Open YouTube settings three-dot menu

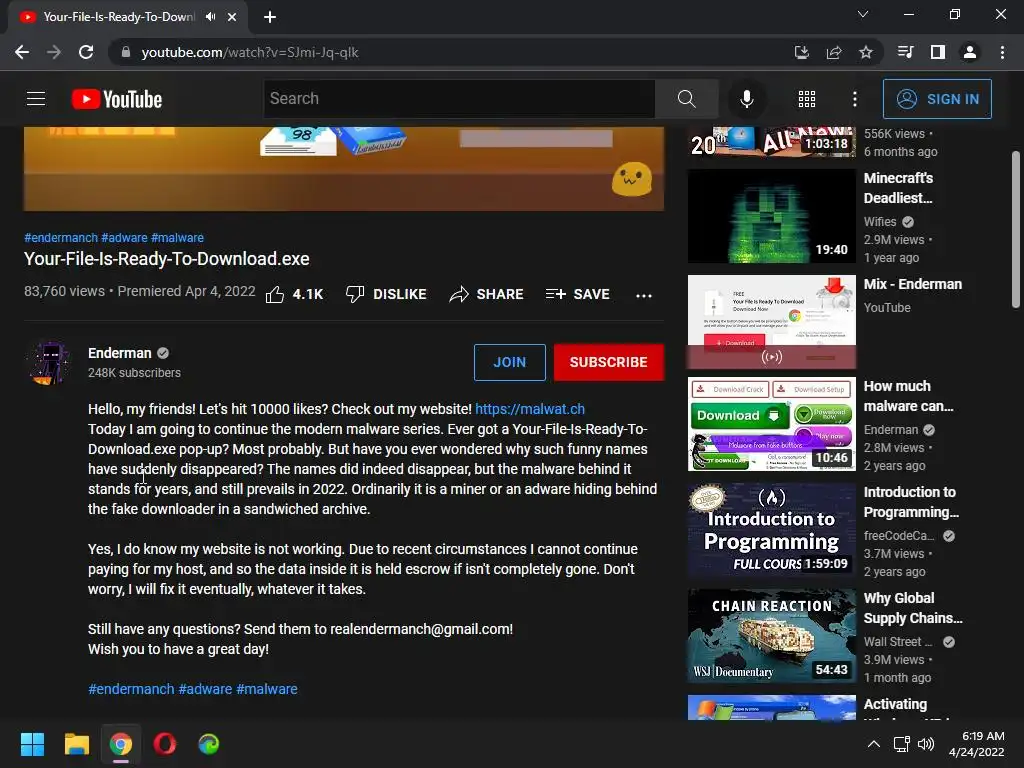(855, 99)
